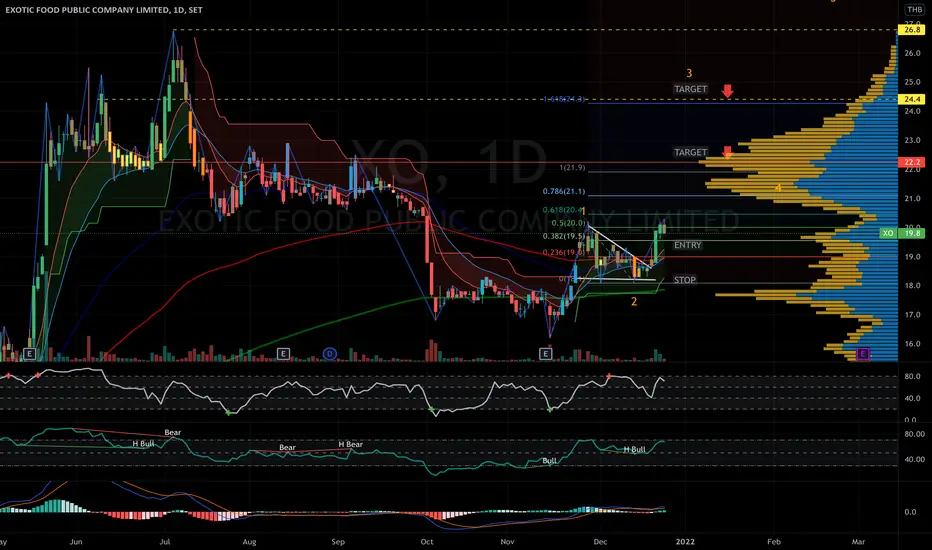This screenshot has width=932, height=550.
Task: Select wave number 3 above TARGET
Action: click(x=689, y=73)
